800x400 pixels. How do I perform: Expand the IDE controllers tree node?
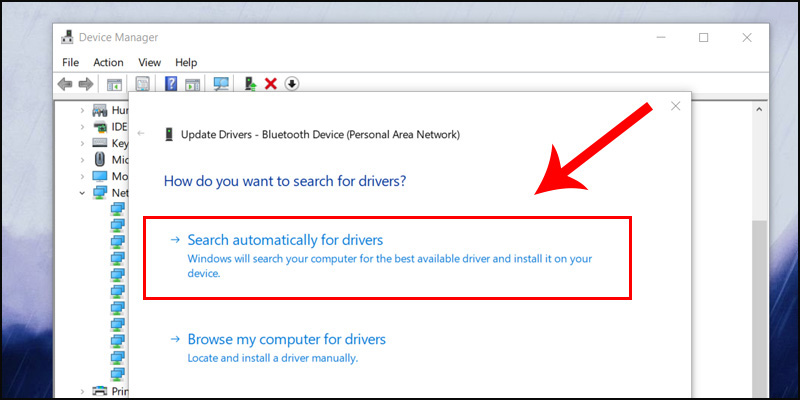click(x=82, y=127)
